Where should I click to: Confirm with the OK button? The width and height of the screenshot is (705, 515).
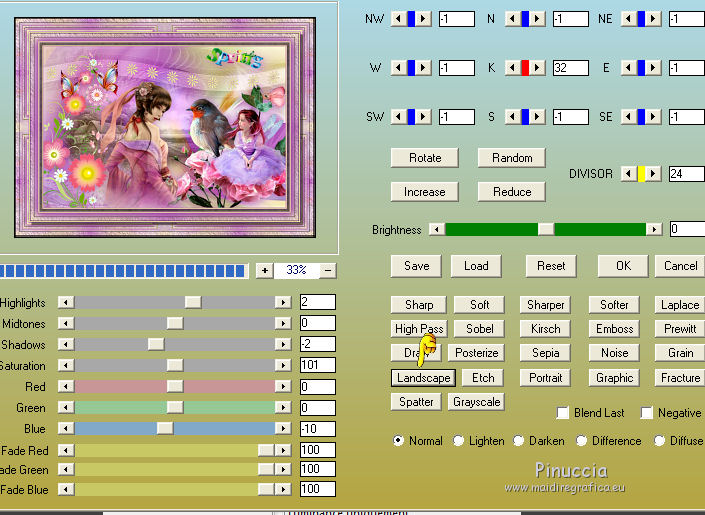(623, 266)
